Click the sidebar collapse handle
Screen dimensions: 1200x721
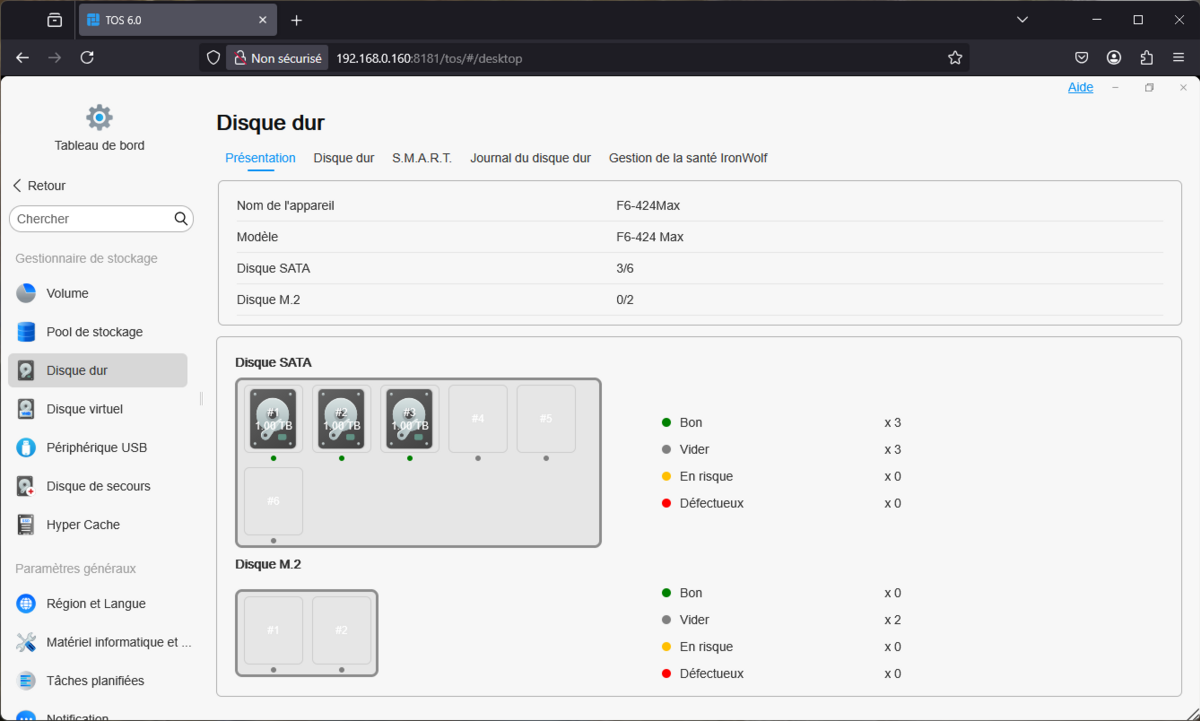click(201, 398)
